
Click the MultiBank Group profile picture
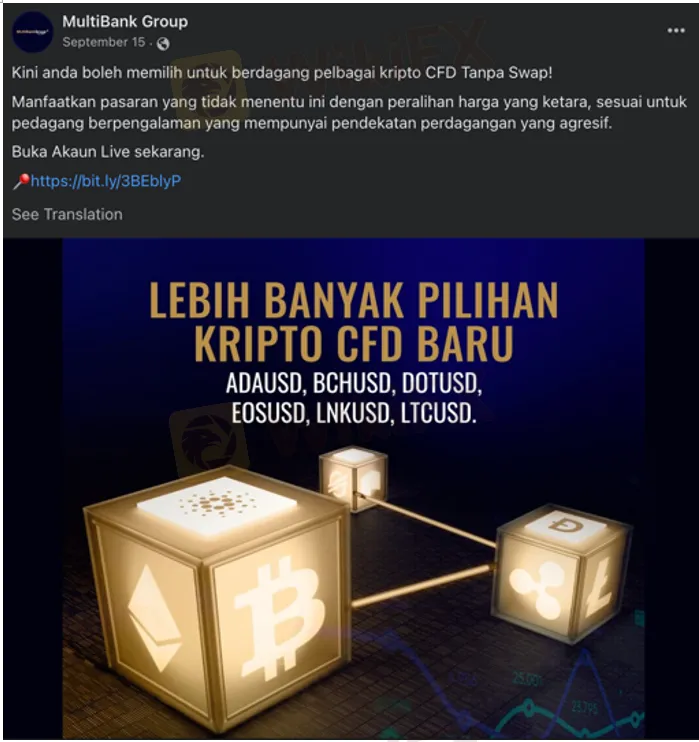32,32
